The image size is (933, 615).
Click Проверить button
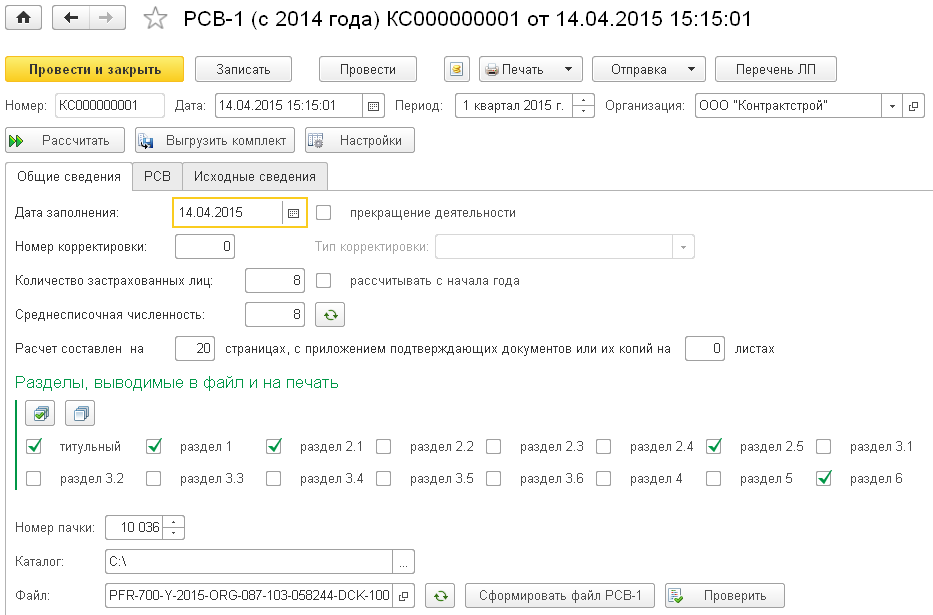[725, 595]
